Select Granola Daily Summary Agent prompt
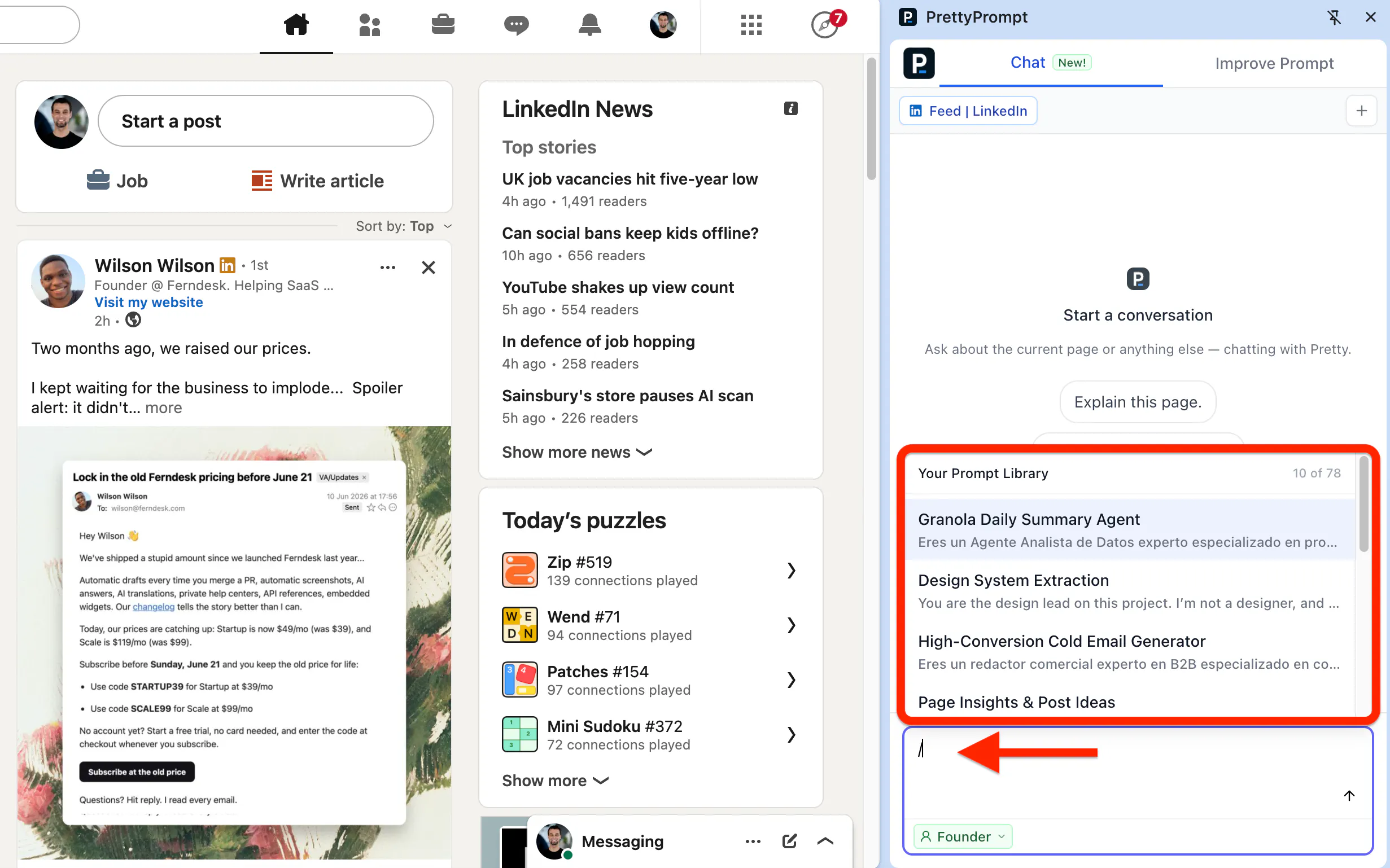 point(1129,530)
